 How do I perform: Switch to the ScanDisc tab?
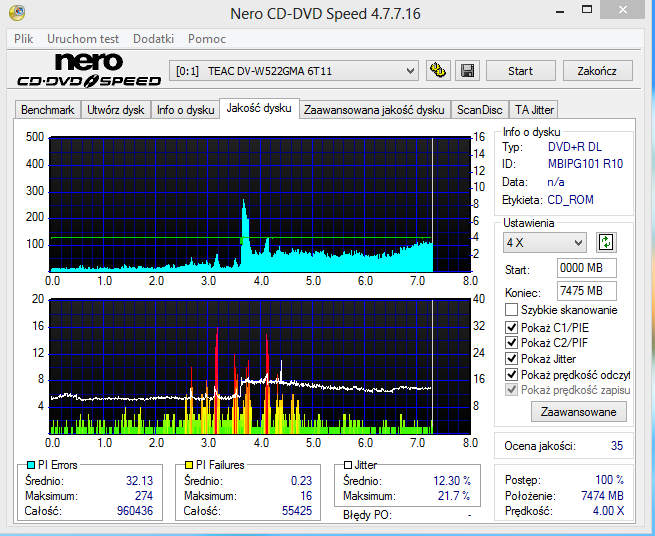(x=480, y=110)
